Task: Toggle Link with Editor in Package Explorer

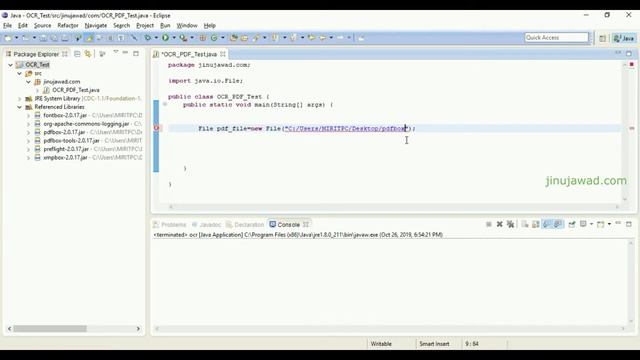Action: coord(88,54)
